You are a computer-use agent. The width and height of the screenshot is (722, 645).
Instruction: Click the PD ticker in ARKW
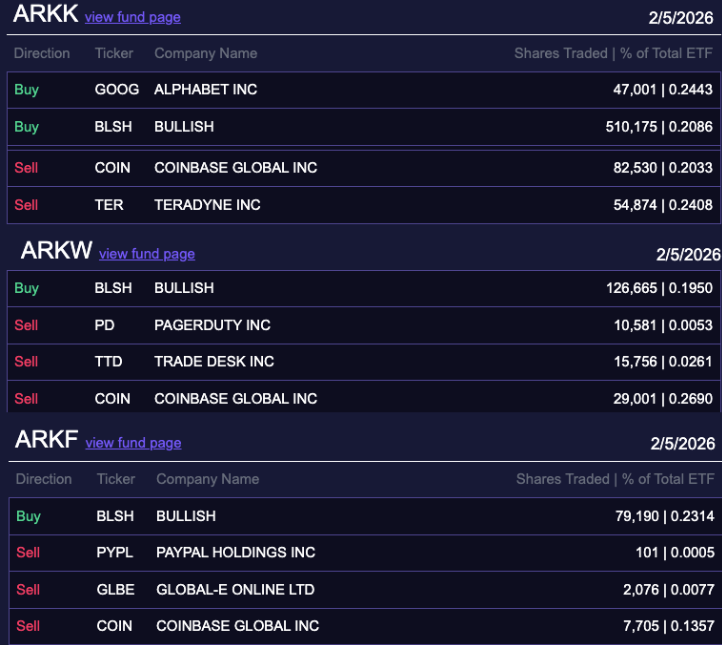click(105, 325)
